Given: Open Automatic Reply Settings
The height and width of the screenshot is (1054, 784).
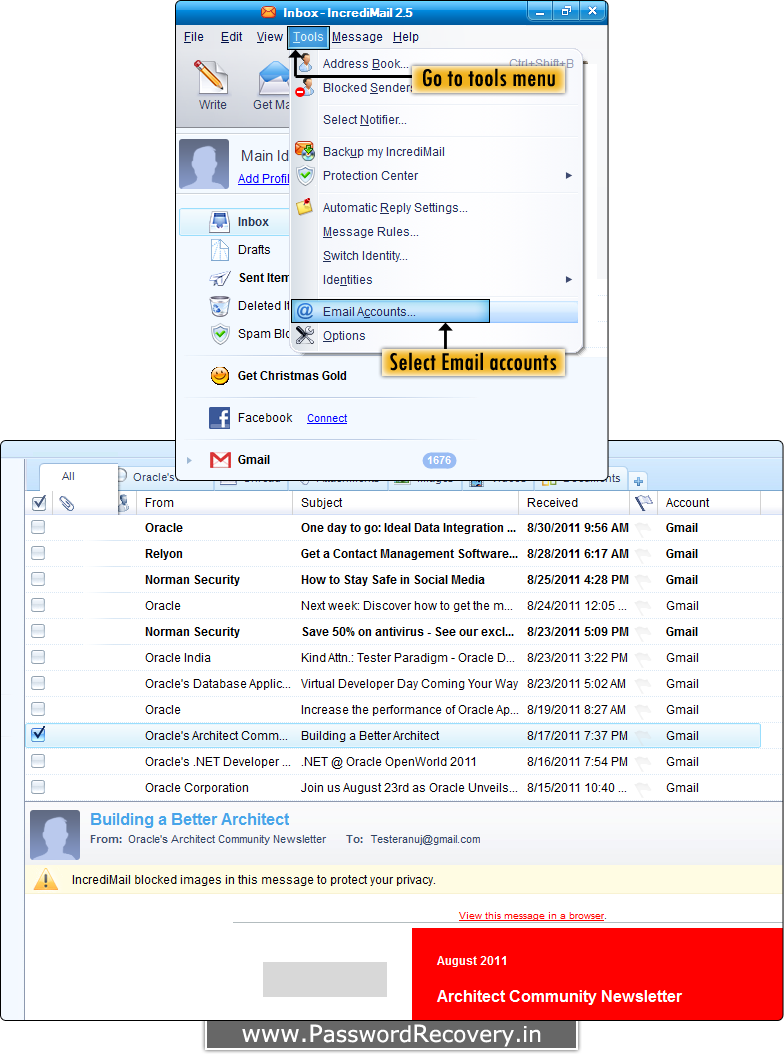Looking at the screenshot, I should 395,208.
